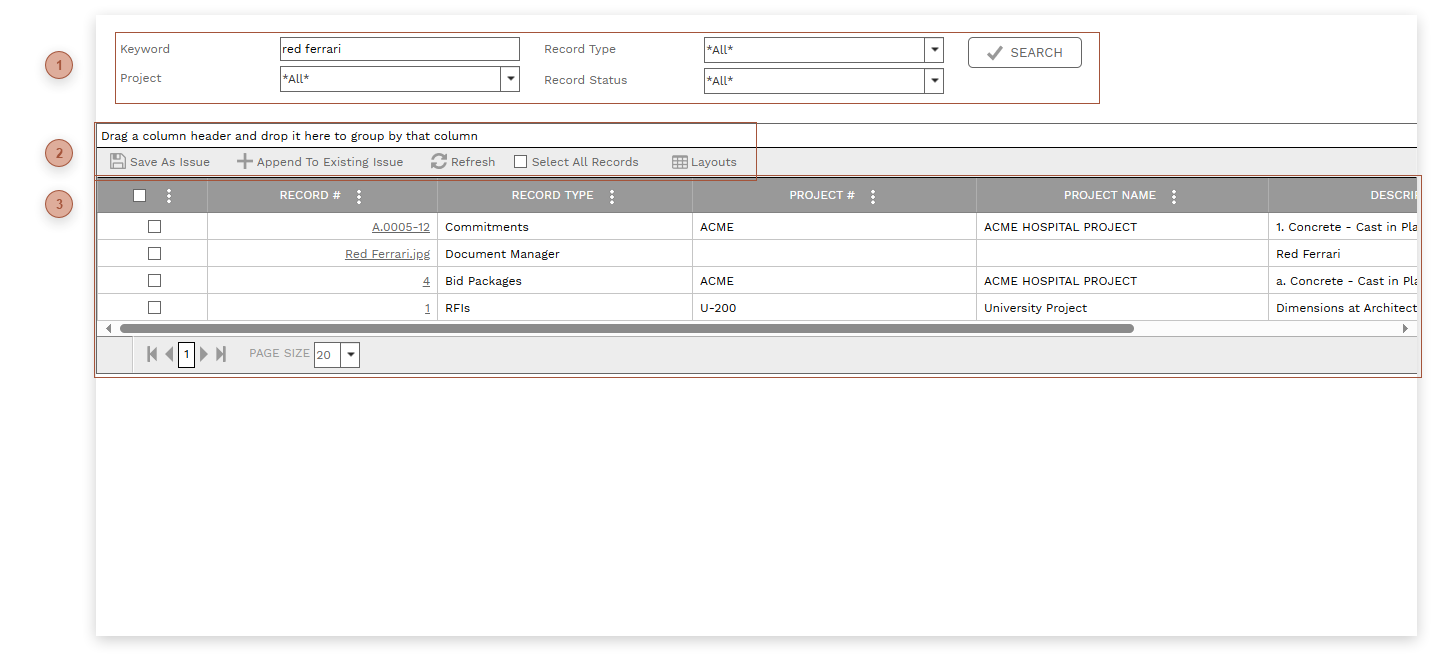Expand the Record Type dropdown
1443x659 pixels.
(934, 50)
